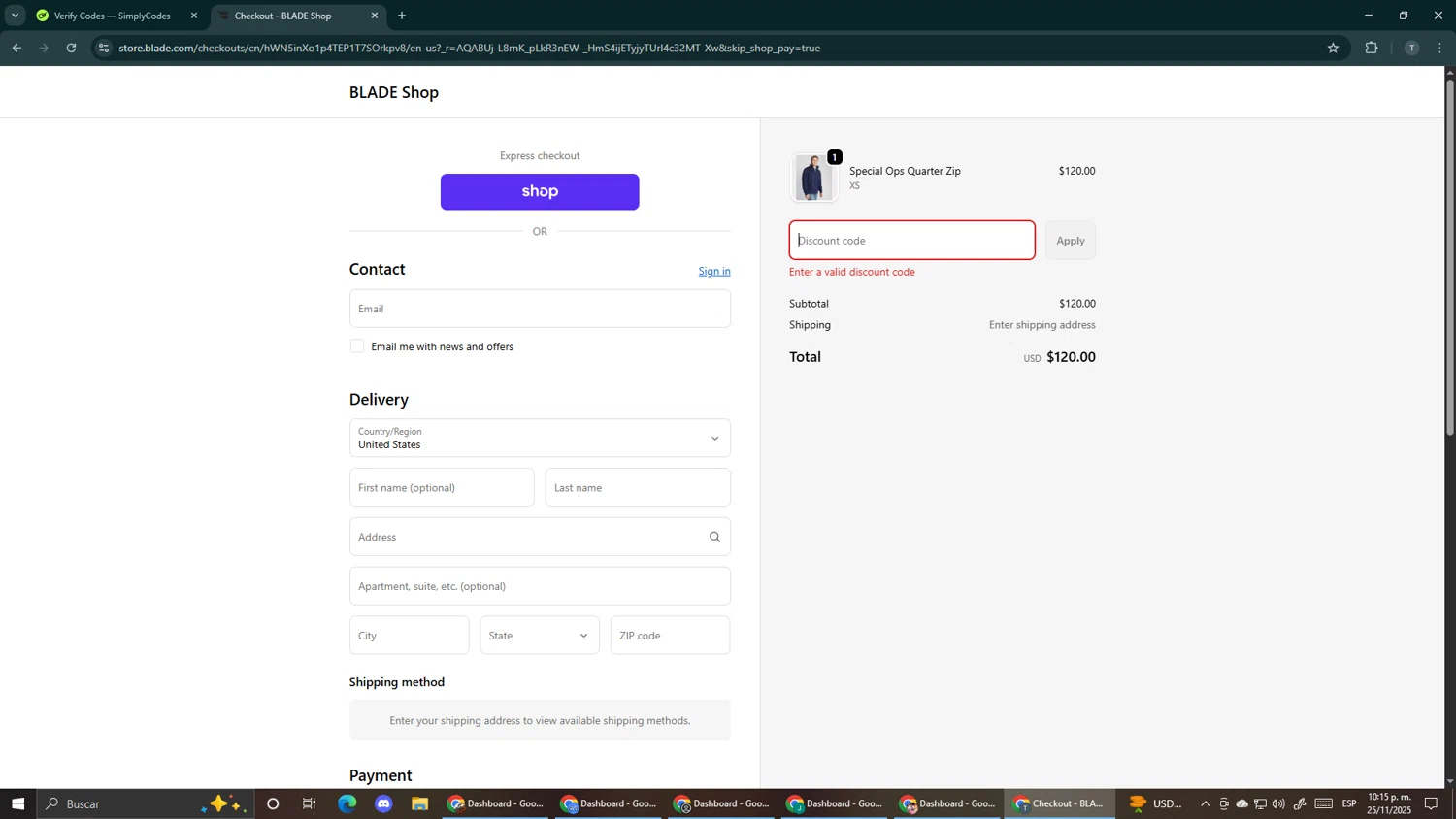Screen dimensions: 1456x819
Task: Open Task View in taskbar
Action: pyautogui.click(x=310, y=803)
